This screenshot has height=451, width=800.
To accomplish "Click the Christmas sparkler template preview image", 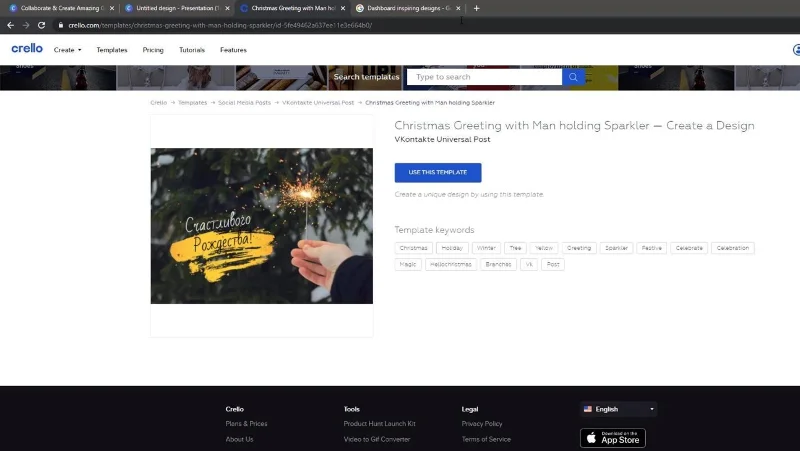I will coord(262,226).
